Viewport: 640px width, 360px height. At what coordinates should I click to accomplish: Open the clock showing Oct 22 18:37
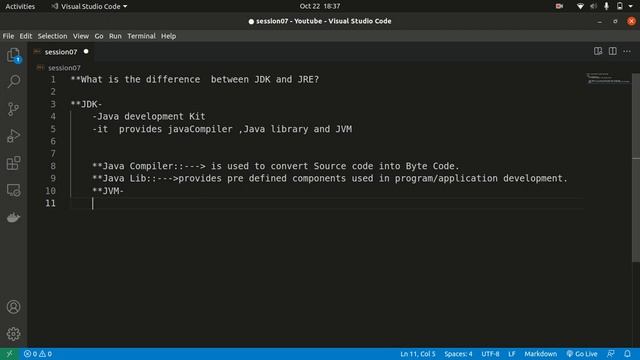pyautogui.click(x=320, y=6)
